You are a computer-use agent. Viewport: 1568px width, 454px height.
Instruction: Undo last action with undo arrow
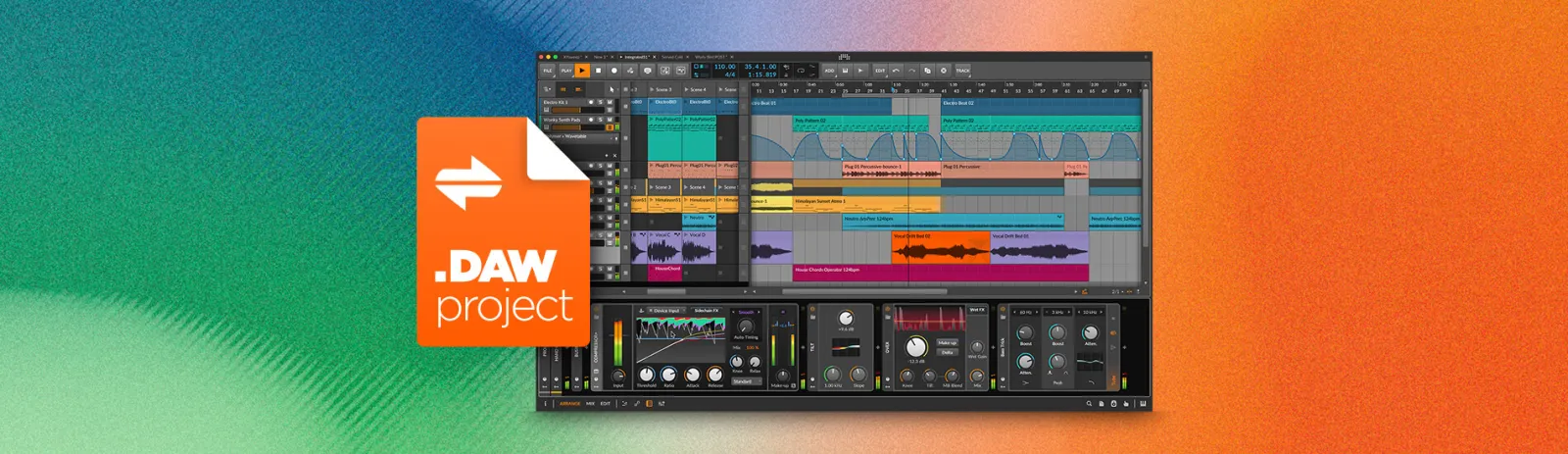pyautogui.click(x=896, y=71)
